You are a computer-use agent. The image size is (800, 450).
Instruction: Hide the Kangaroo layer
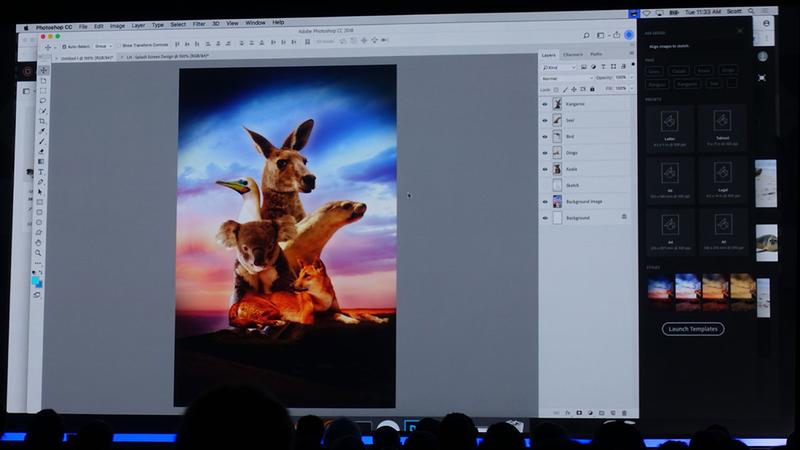coord(545,104)
